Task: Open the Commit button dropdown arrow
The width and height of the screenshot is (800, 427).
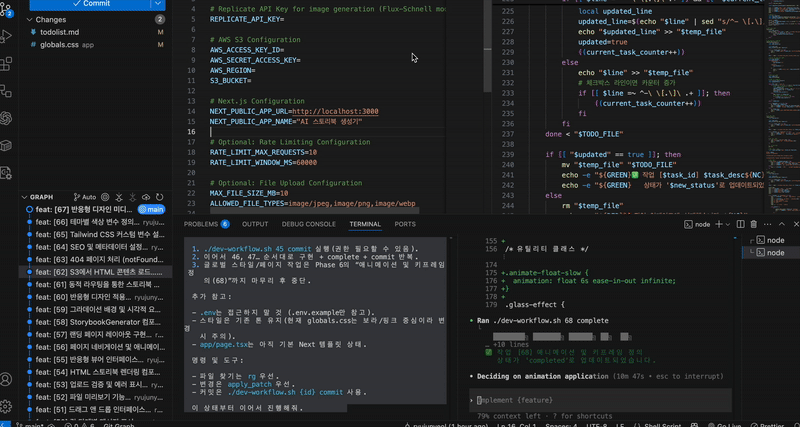Action: 160,3
